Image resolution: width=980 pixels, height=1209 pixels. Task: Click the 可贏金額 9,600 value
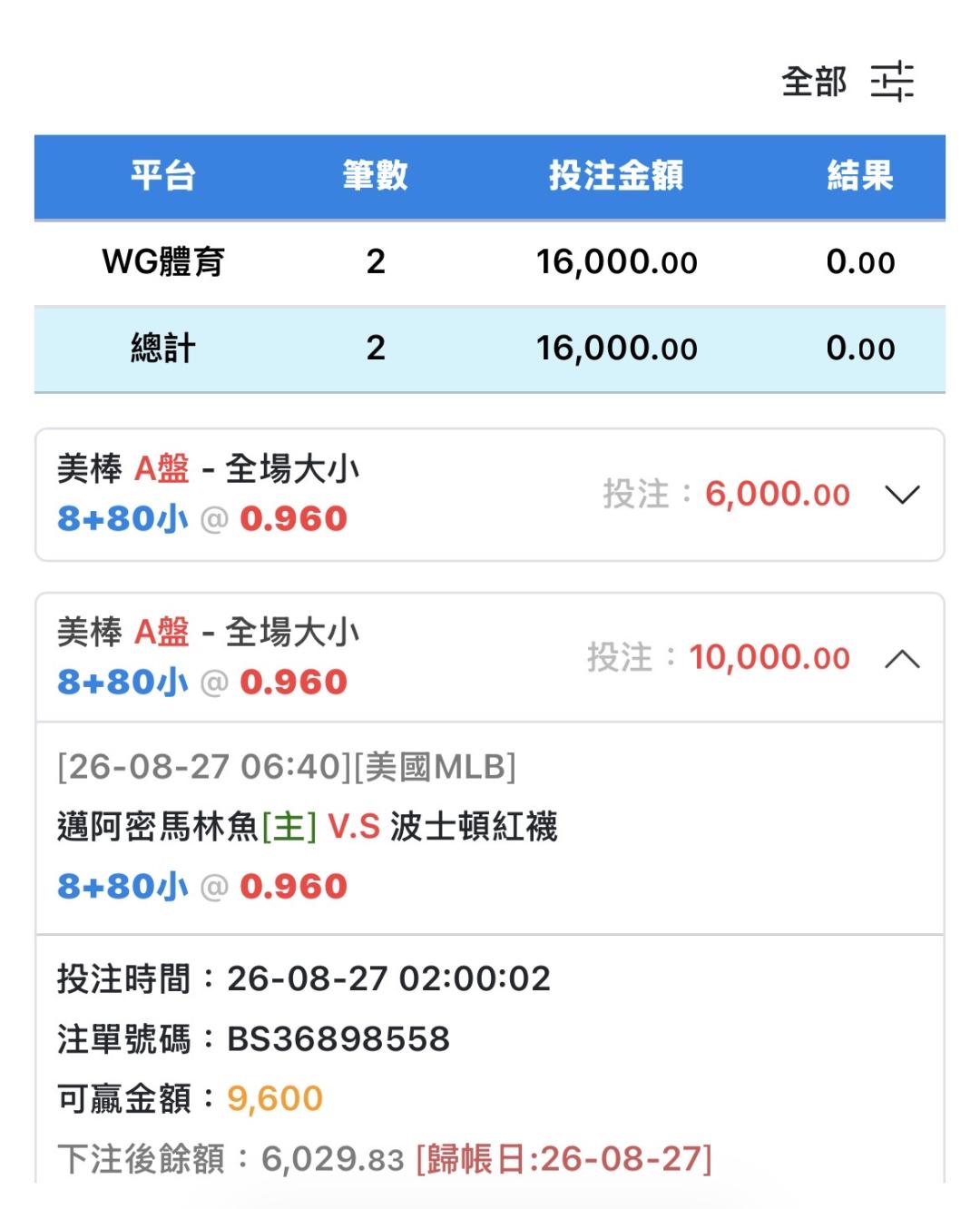275,1098
